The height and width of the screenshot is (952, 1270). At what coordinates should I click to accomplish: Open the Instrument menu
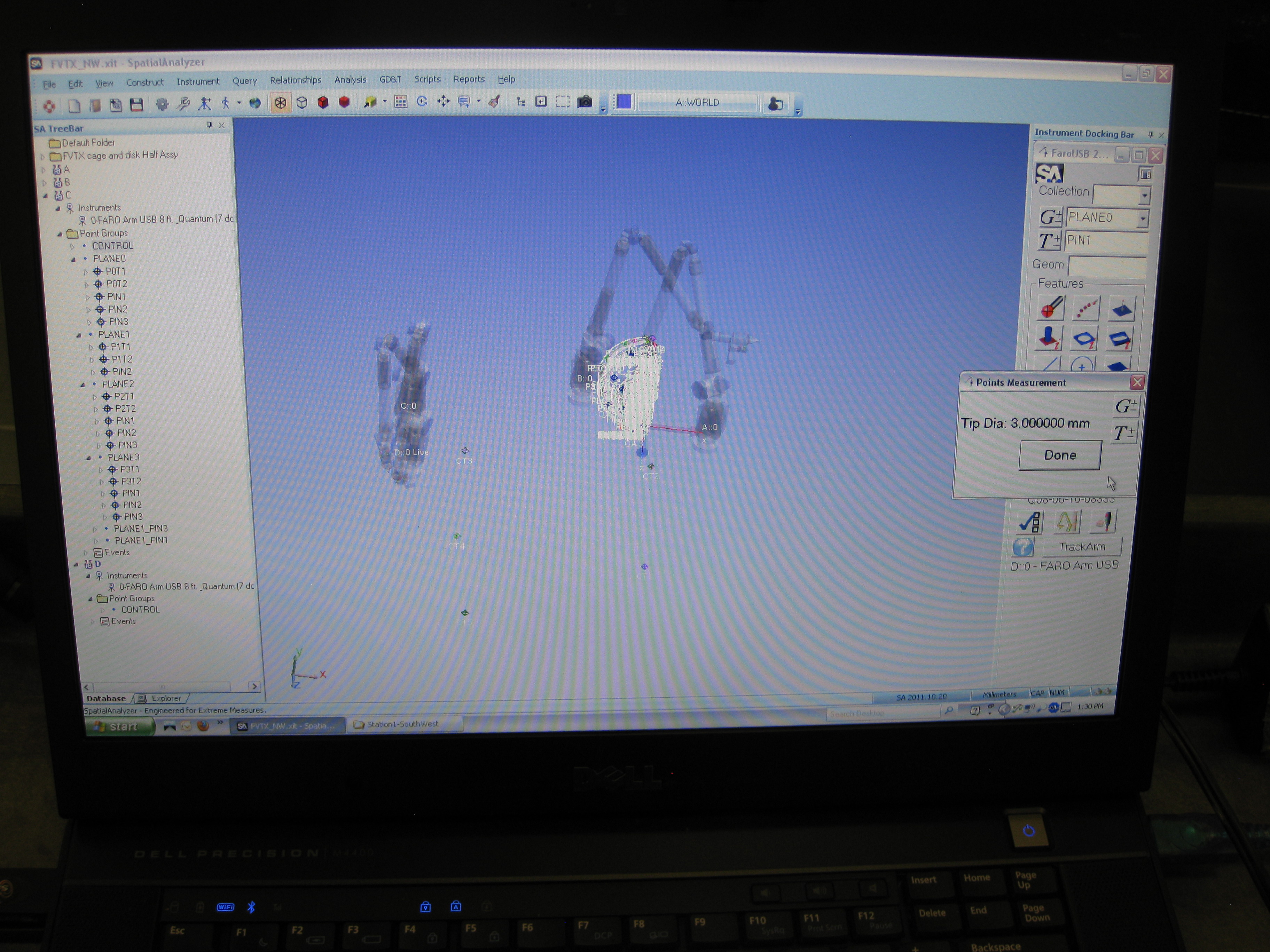click(x=198, y=81)
